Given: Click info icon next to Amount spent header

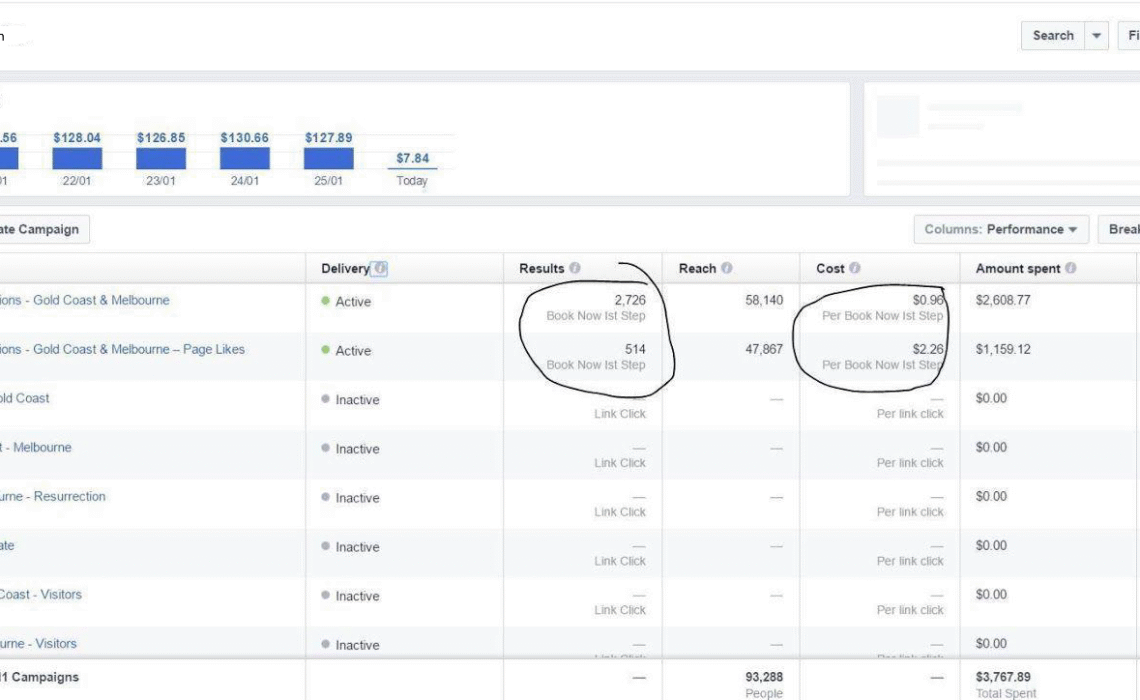Looking at the screenshot, I should [1070, 269].
